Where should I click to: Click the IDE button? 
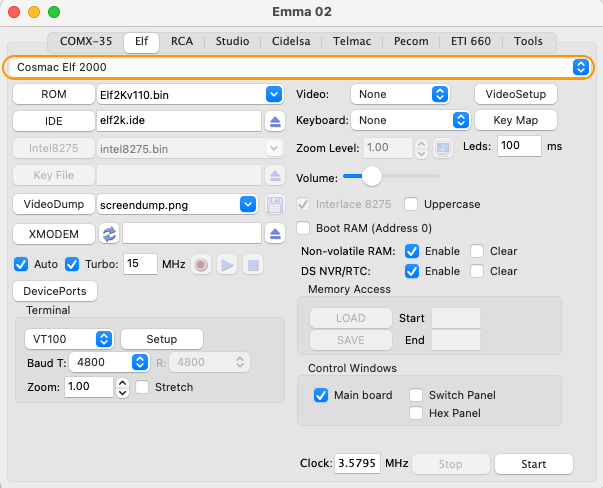[x=54, y=121]
